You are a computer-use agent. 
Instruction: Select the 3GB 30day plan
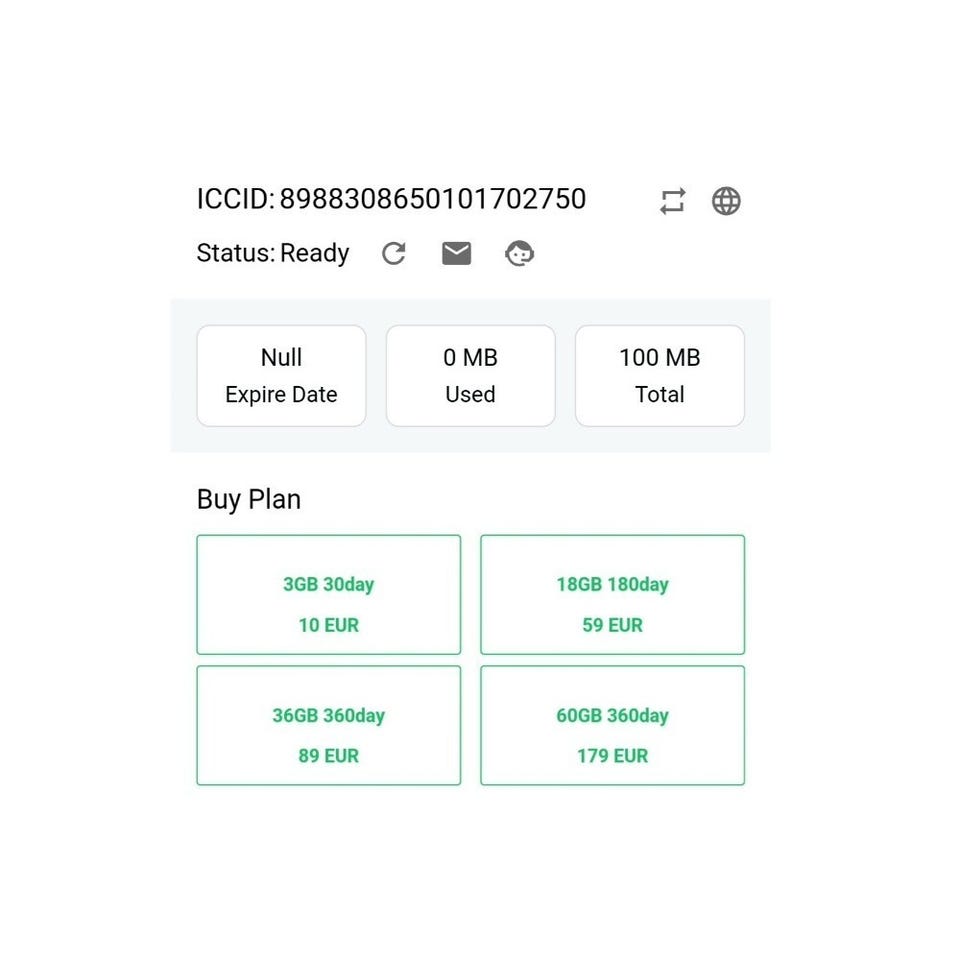point(329,594)
